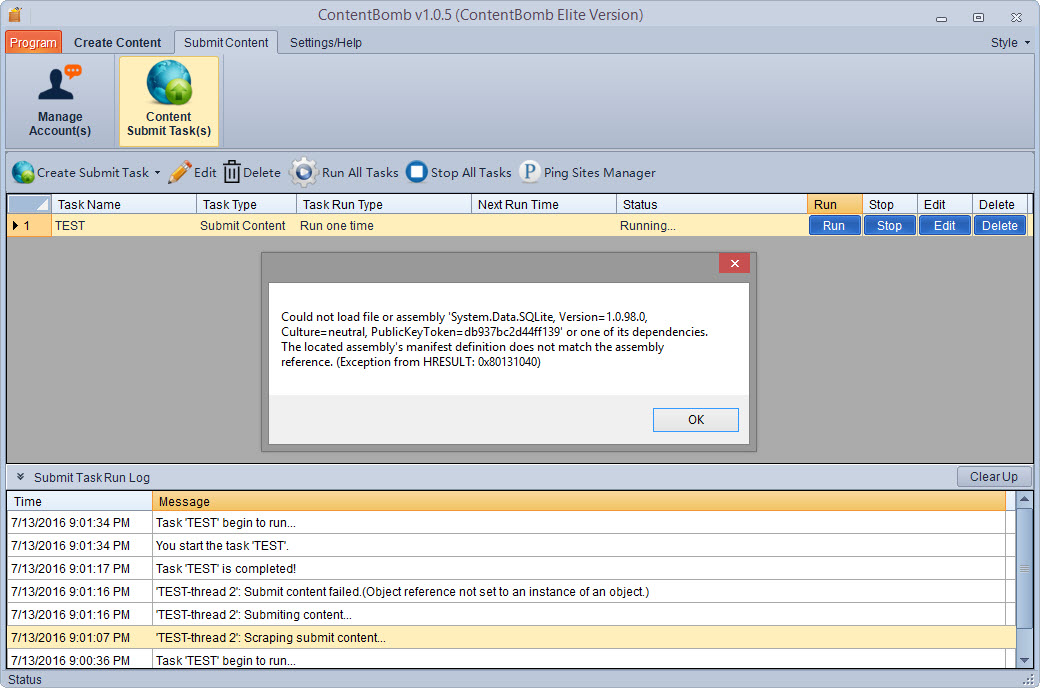Click the Delete trash can icon

click(x=232, y=172)
